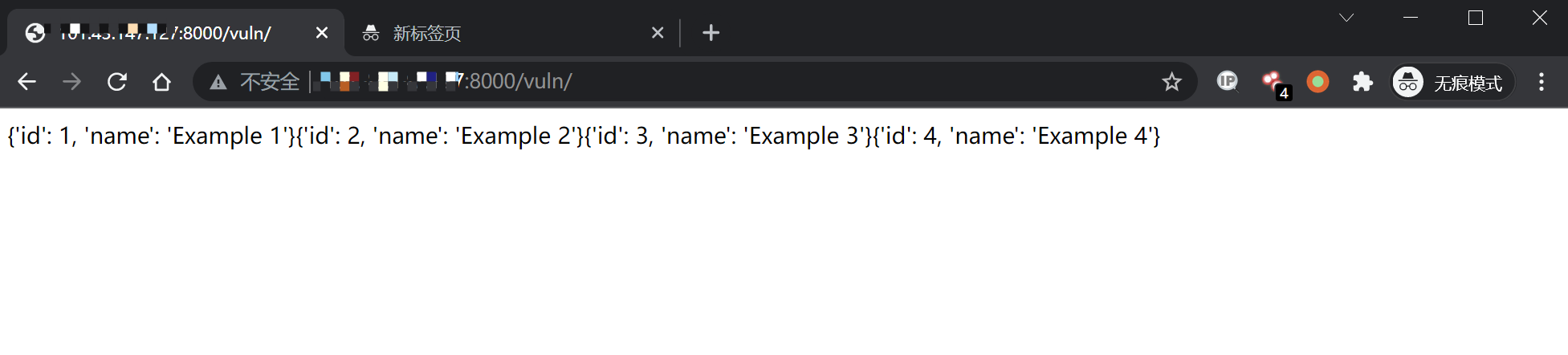Click the forward navigation arrow
Screen dimensions: 1568x355
72,82
